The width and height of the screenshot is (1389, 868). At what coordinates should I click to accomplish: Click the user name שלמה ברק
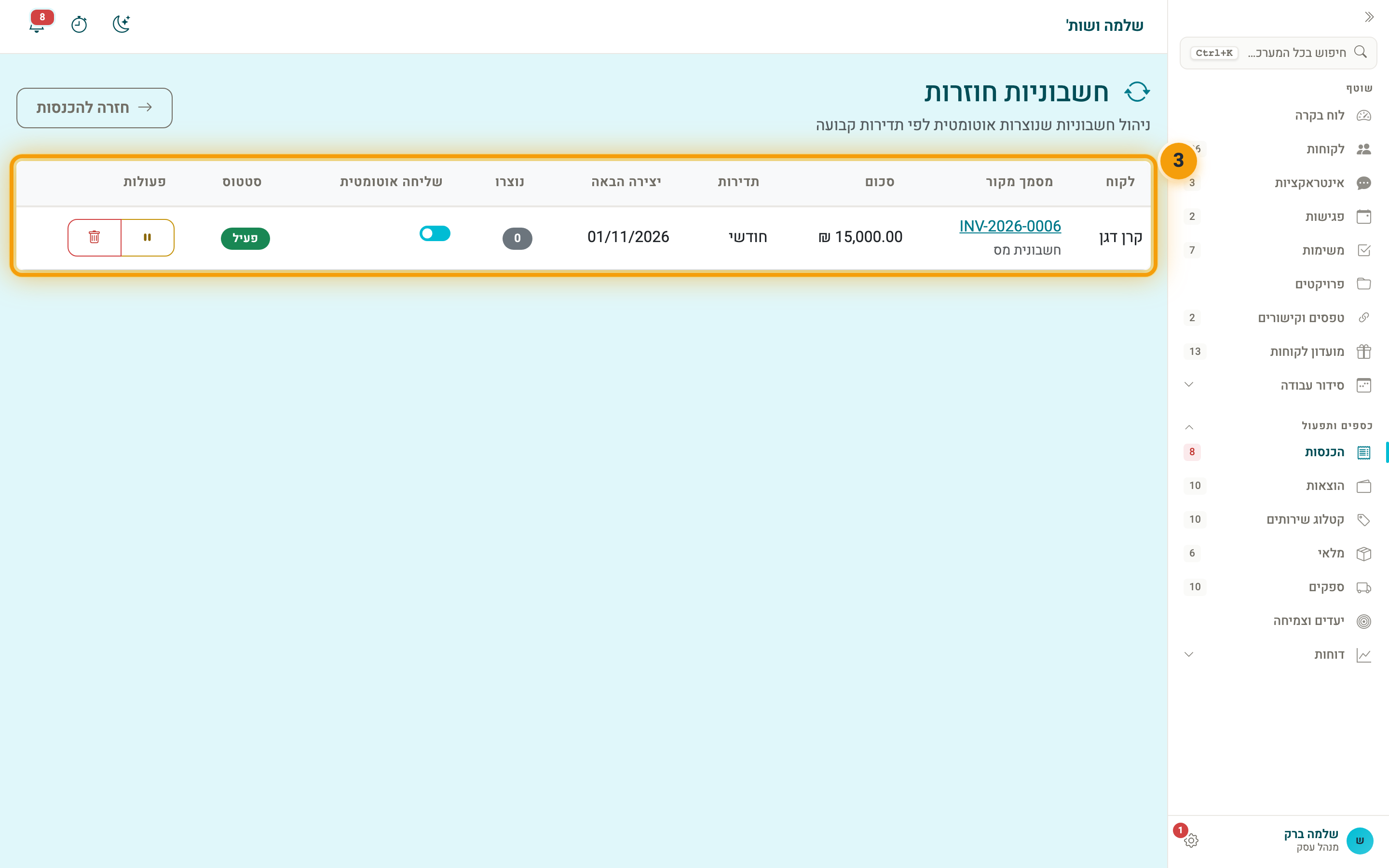[1311, 834]
